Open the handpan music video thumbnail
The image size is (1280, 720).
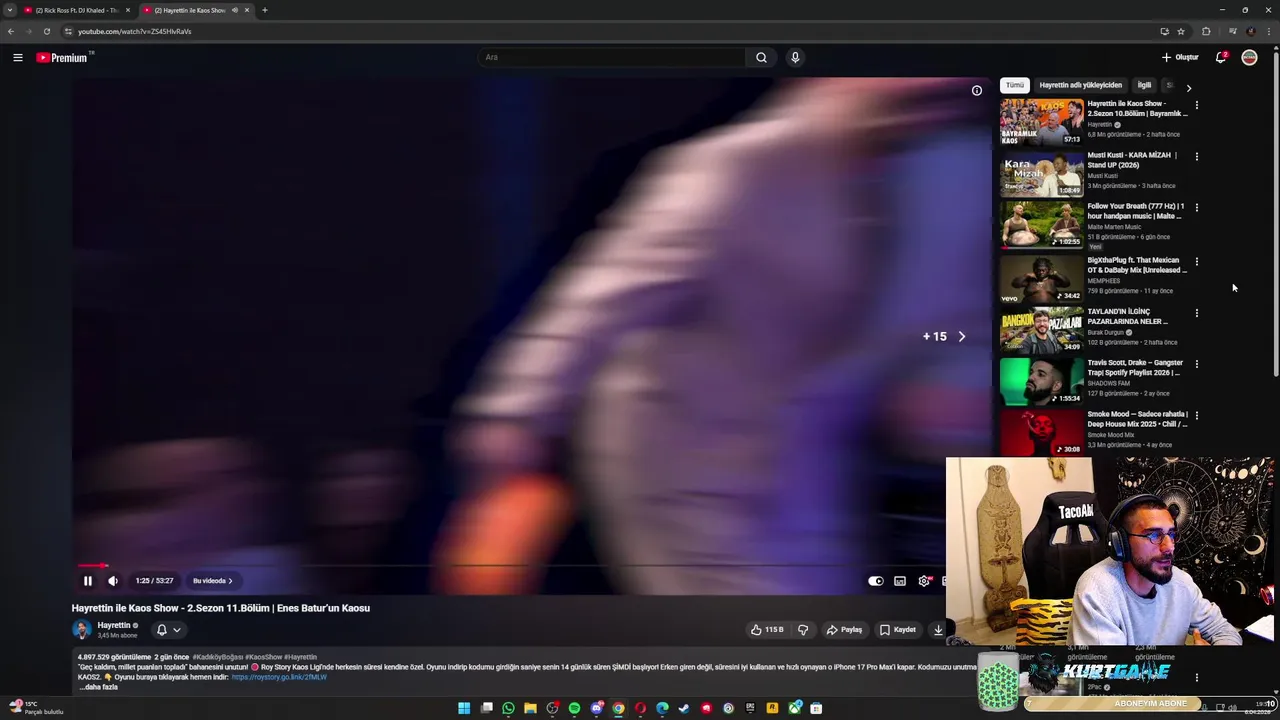pos(1041,225)
